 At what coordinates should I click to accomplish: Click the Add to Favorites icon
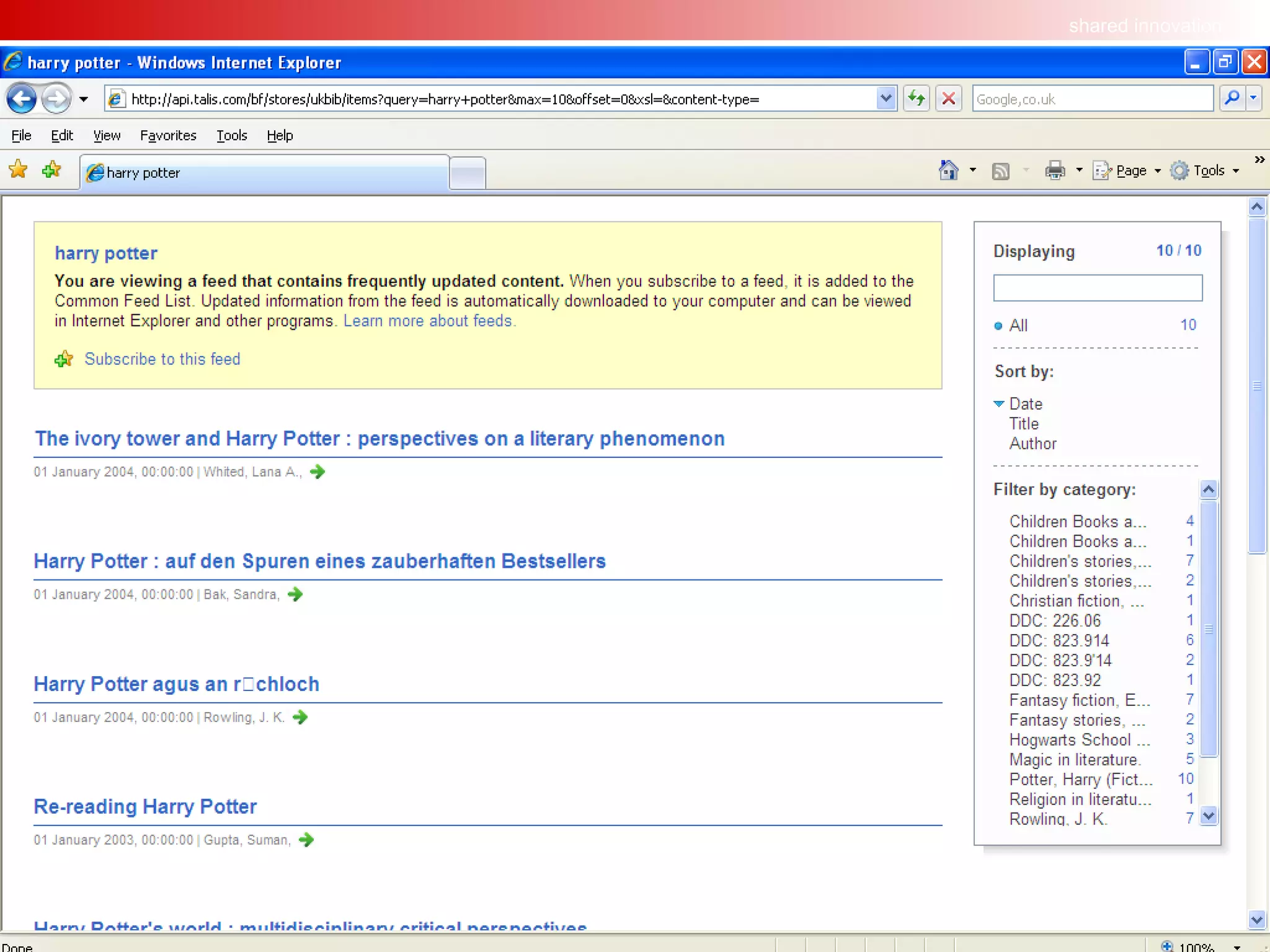(x=51, y=169)
